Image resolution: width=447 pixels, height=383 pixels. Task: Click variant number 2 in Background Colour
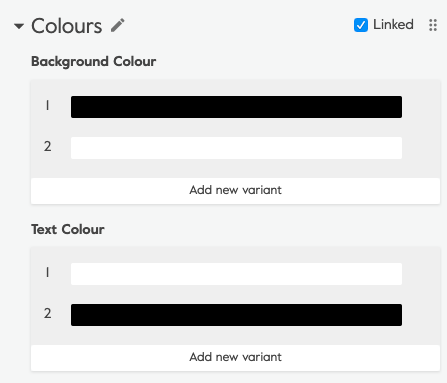point(47,146)
